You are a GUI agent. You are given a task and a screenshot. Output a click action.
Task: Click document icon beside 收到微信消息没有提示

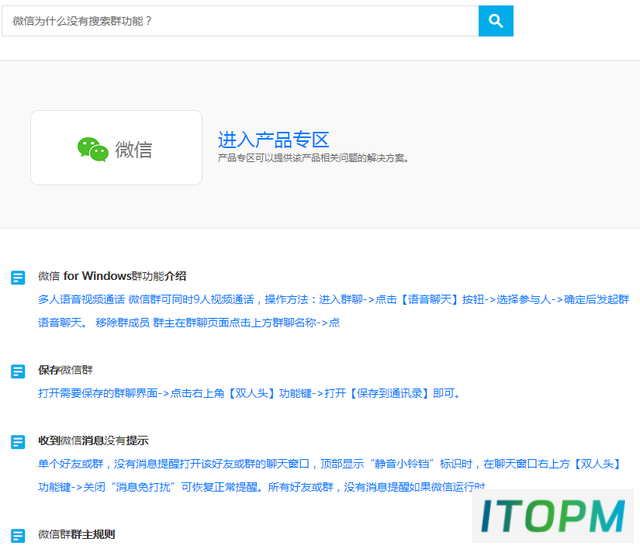pos(18,442)
